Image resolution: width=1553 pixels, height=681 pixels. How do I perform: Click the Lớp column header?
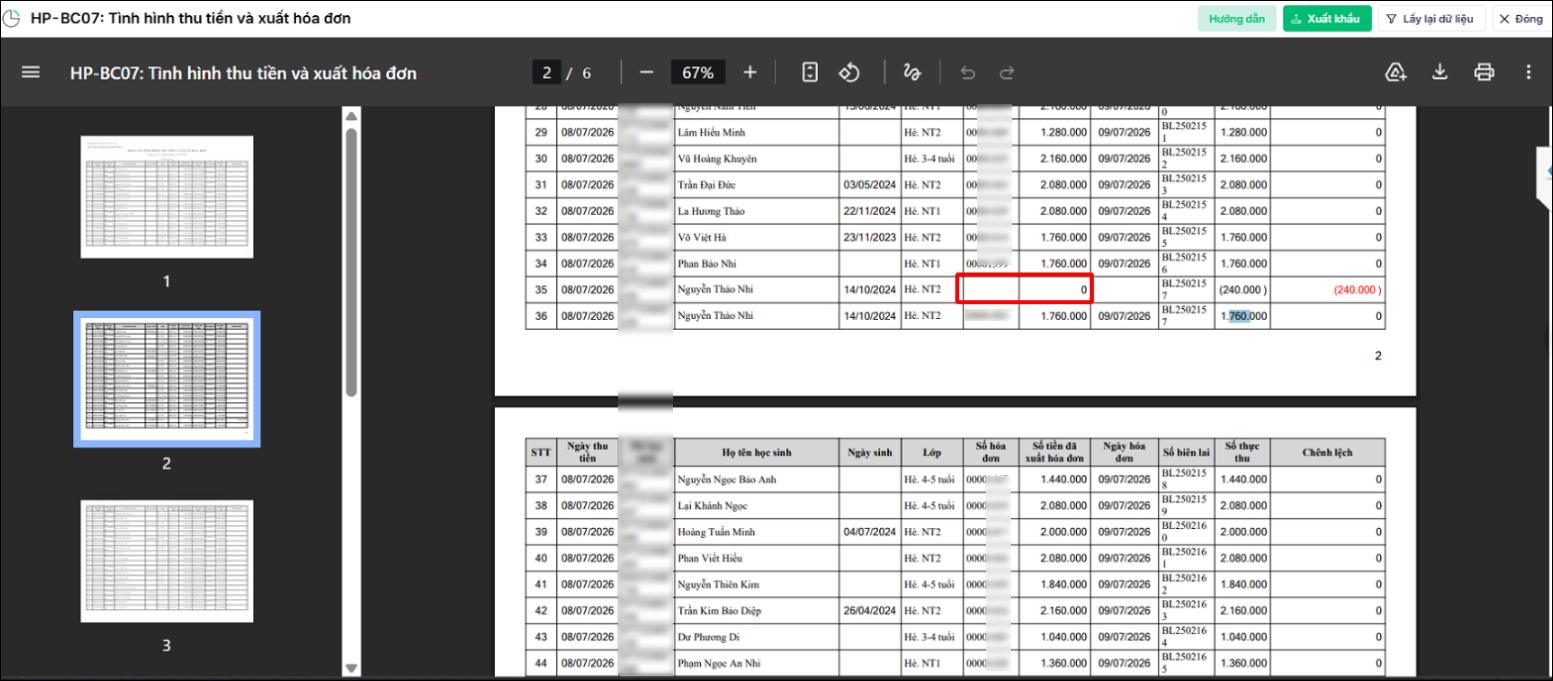click(931, 452)
